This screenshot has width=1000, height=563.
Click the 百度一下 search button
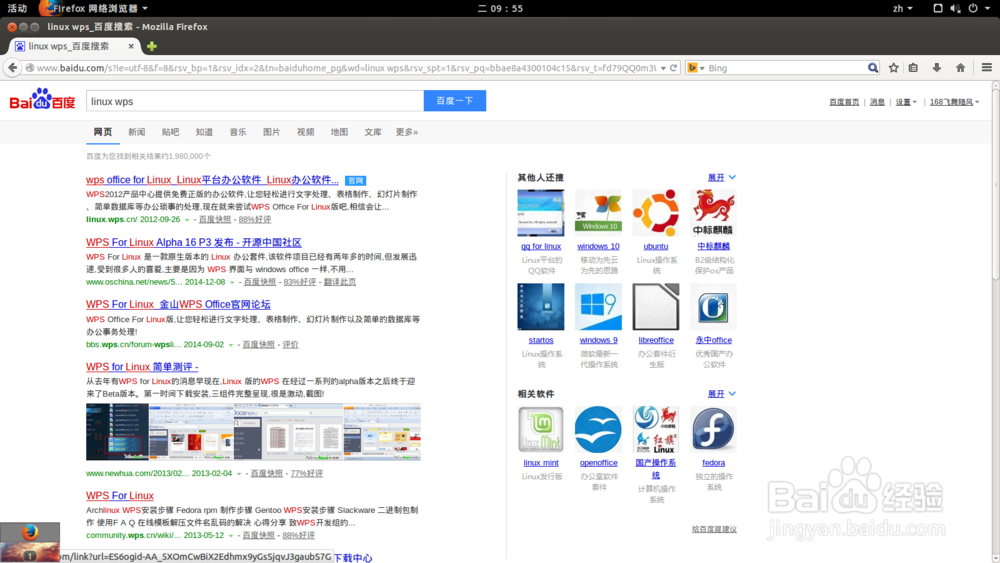tap(455, 101)
